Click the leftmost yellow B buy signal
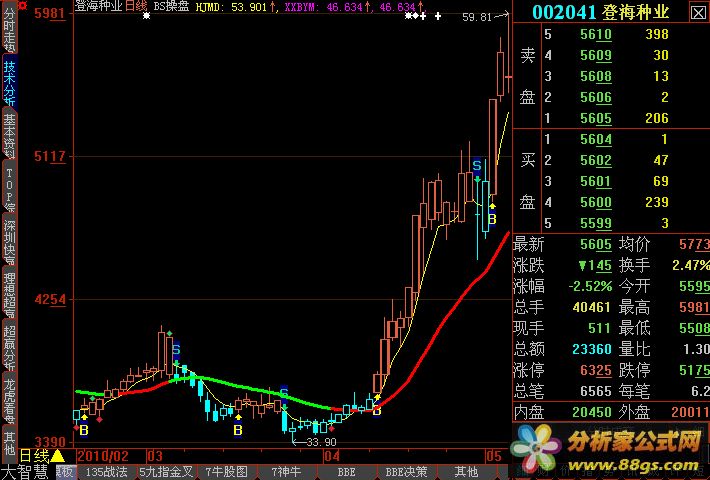The width and height of the screenshot is (710, 480). click(x=83, y=430)
